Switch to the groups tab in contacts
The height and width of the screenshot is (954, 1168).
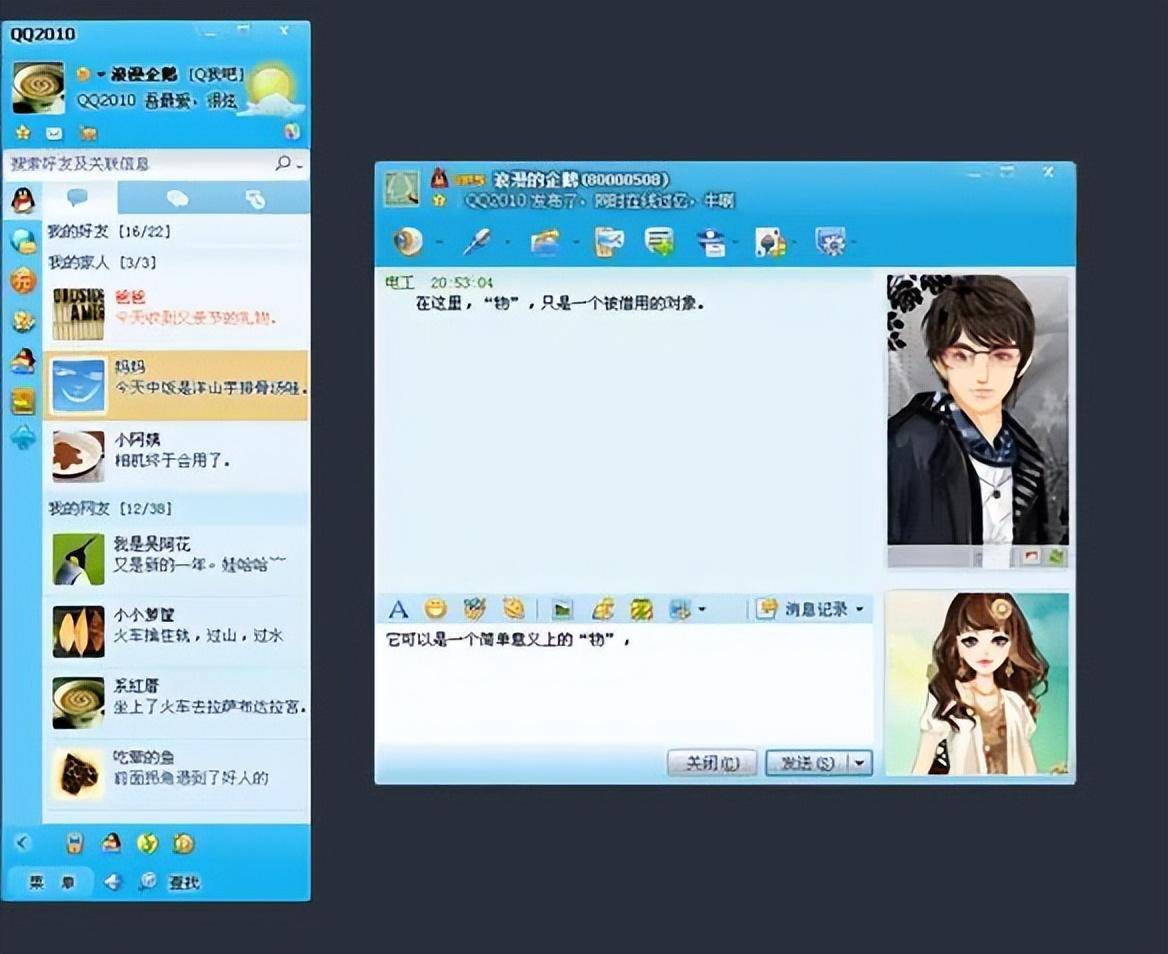click(x=177, y=199)
